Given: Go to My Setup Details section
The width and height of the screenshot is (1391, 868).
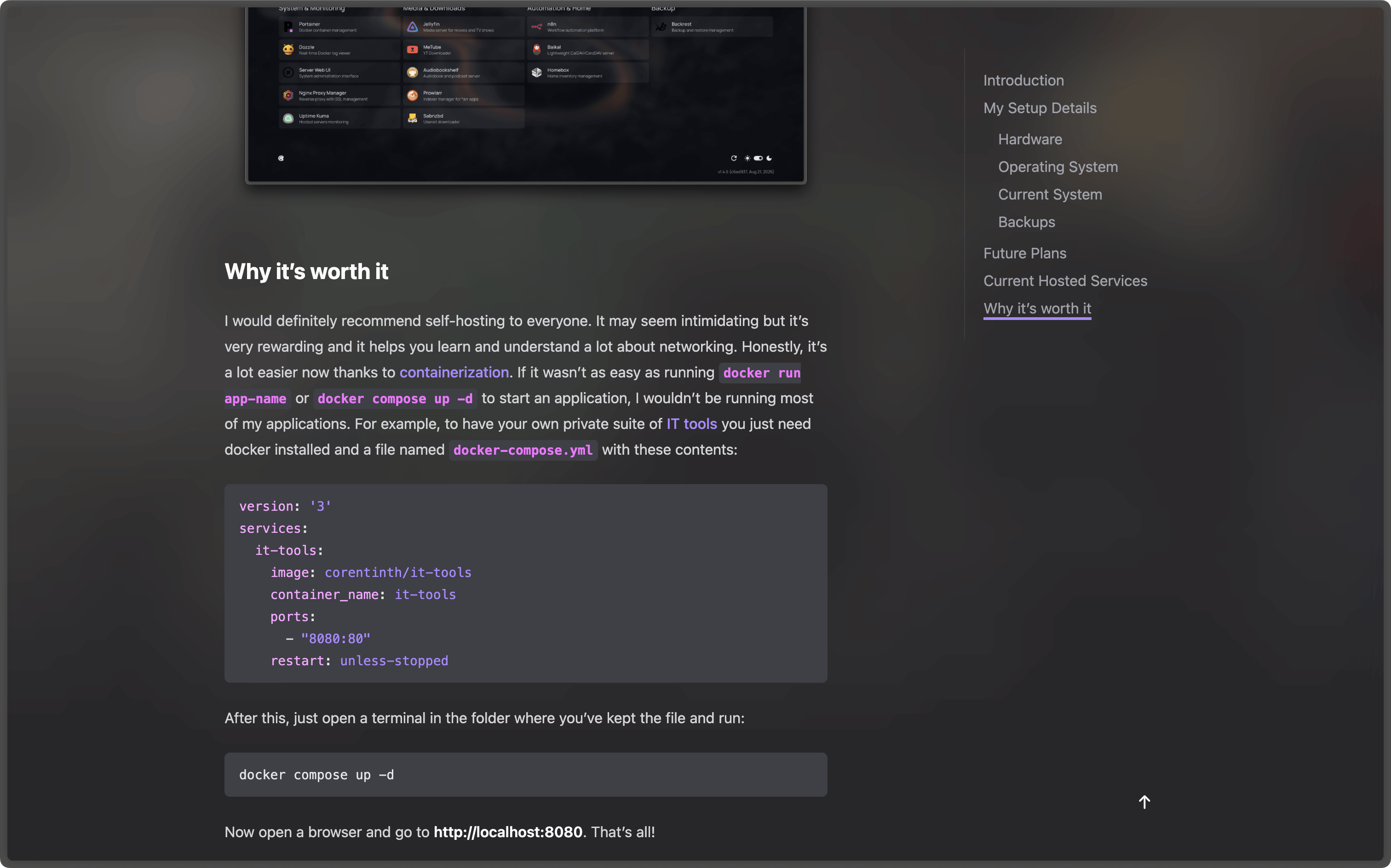Looking at the screenshot, I should point(1040,108).
